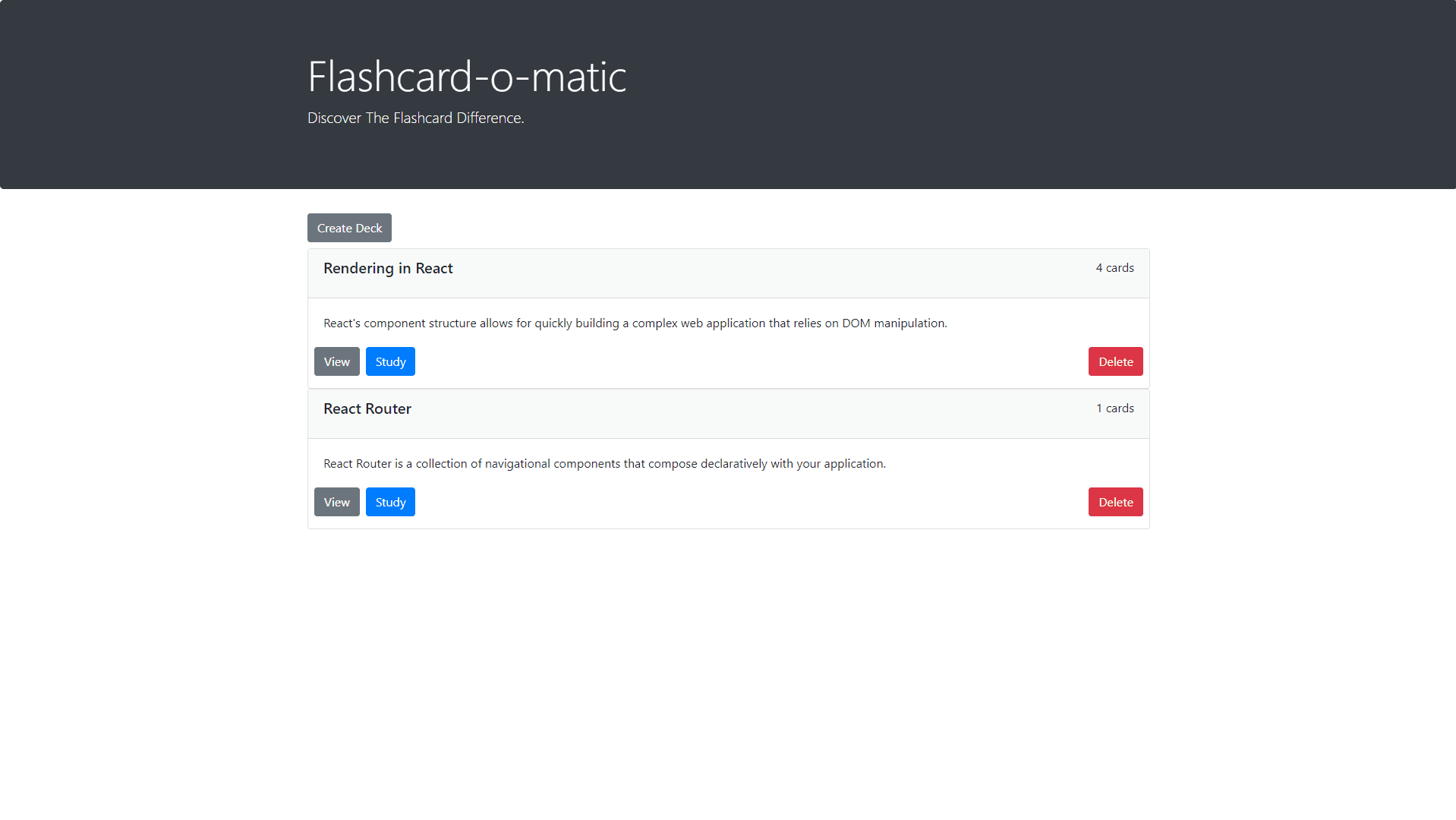The image size is (1456, 820).
Task: Click blank white area below deck list
Action: tap(729, 668)
